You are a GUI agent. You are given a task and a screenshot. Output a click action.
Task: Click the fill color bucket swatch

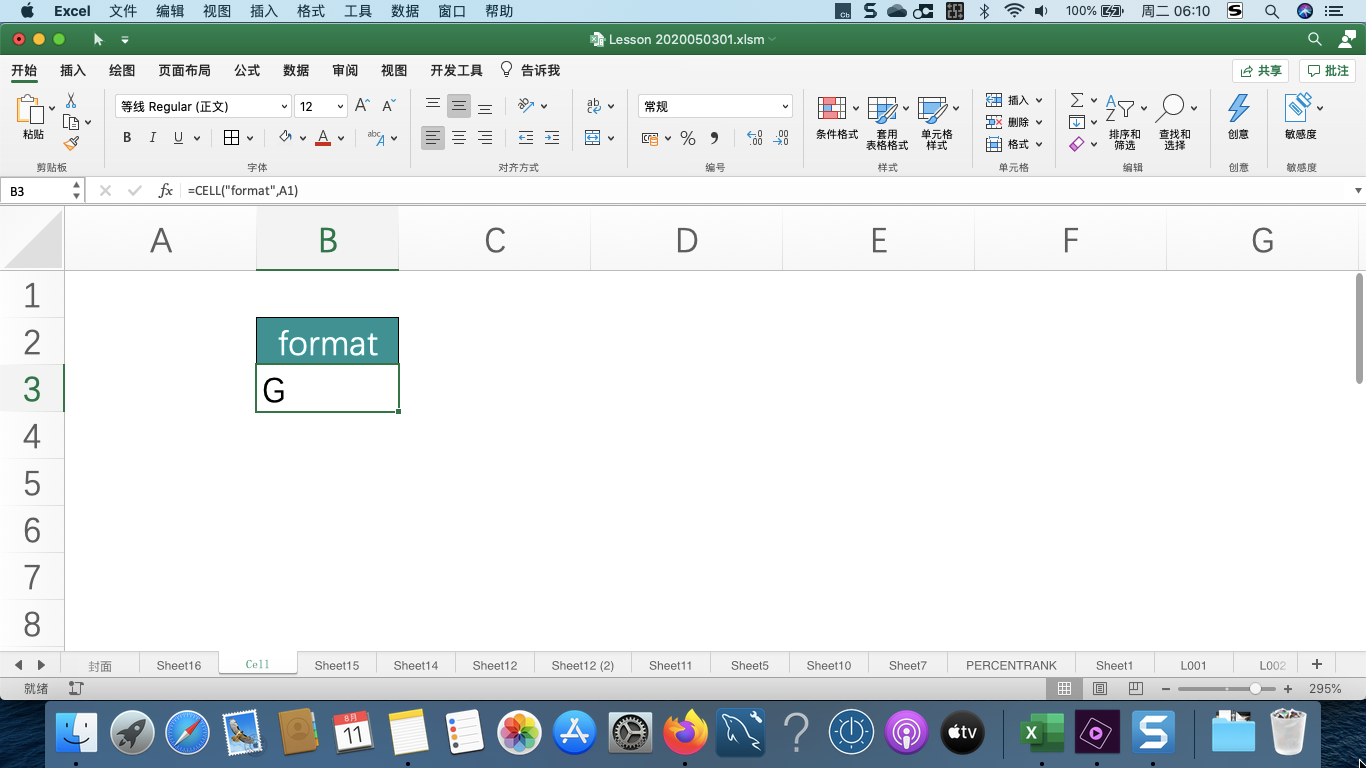[x=285, y=138]
